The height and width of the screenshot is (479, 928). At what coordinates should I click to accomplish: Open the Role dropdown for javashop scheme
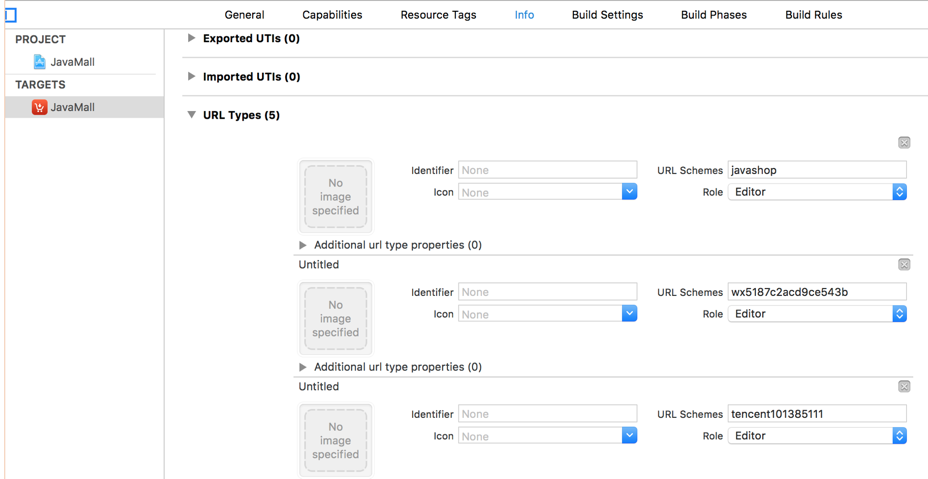pos(817,192)
